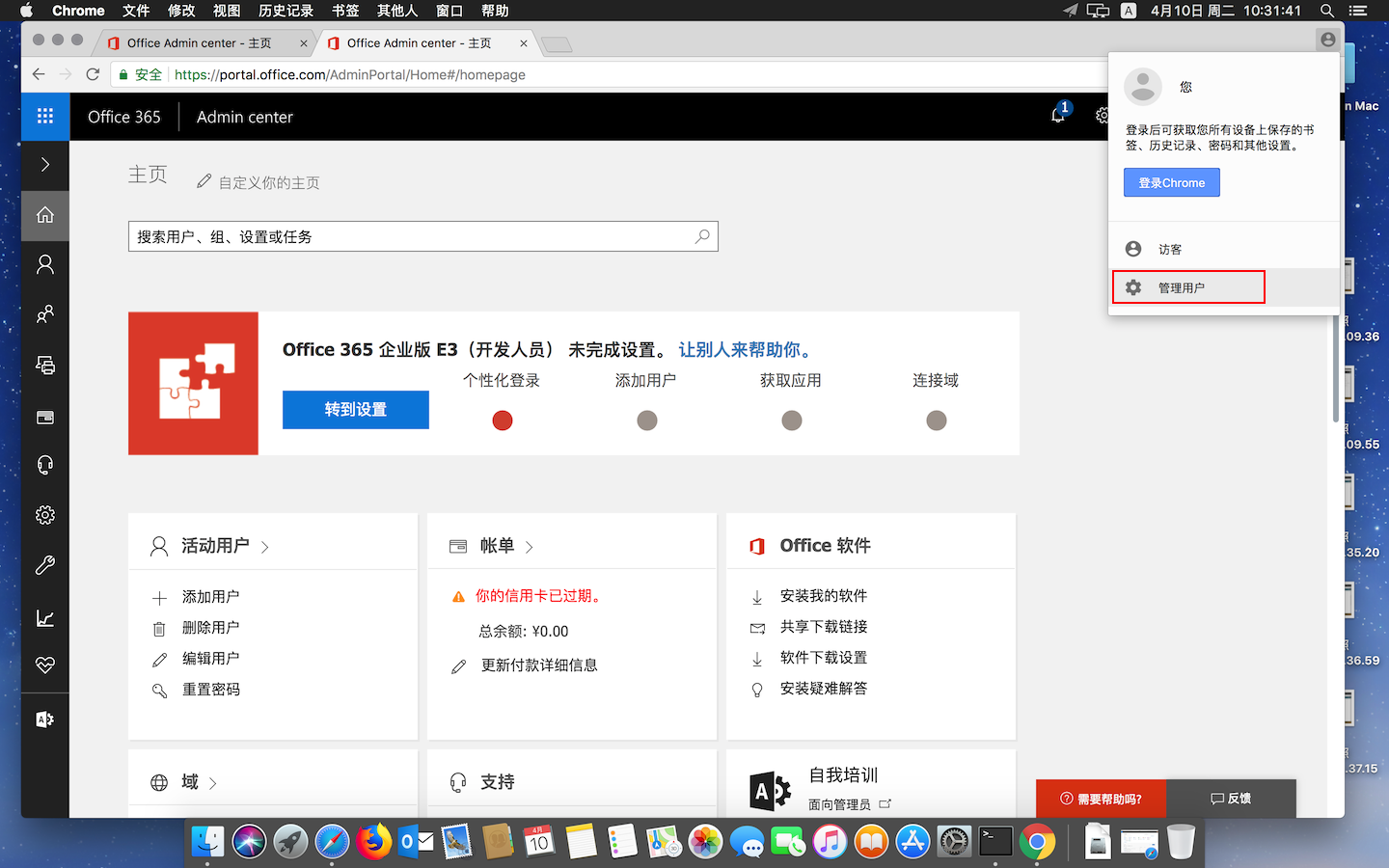Click 重置密码 in the users card
The image size is (1389, 868).
[x=210, y=690]
